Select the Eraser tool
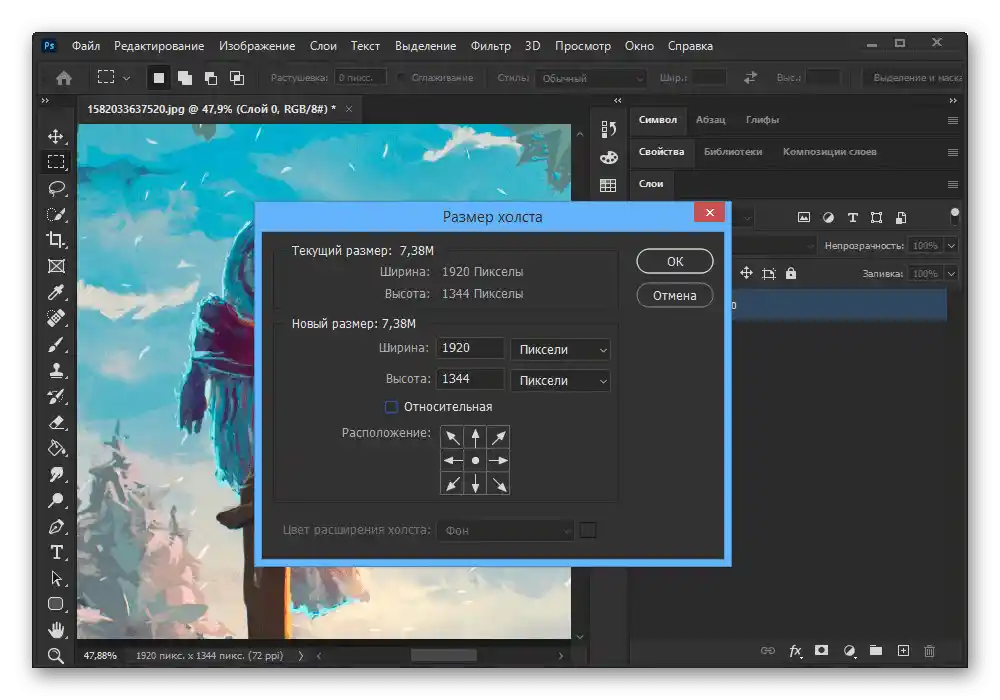Screen dimensions: 1000x700 [x=56, y=423]
